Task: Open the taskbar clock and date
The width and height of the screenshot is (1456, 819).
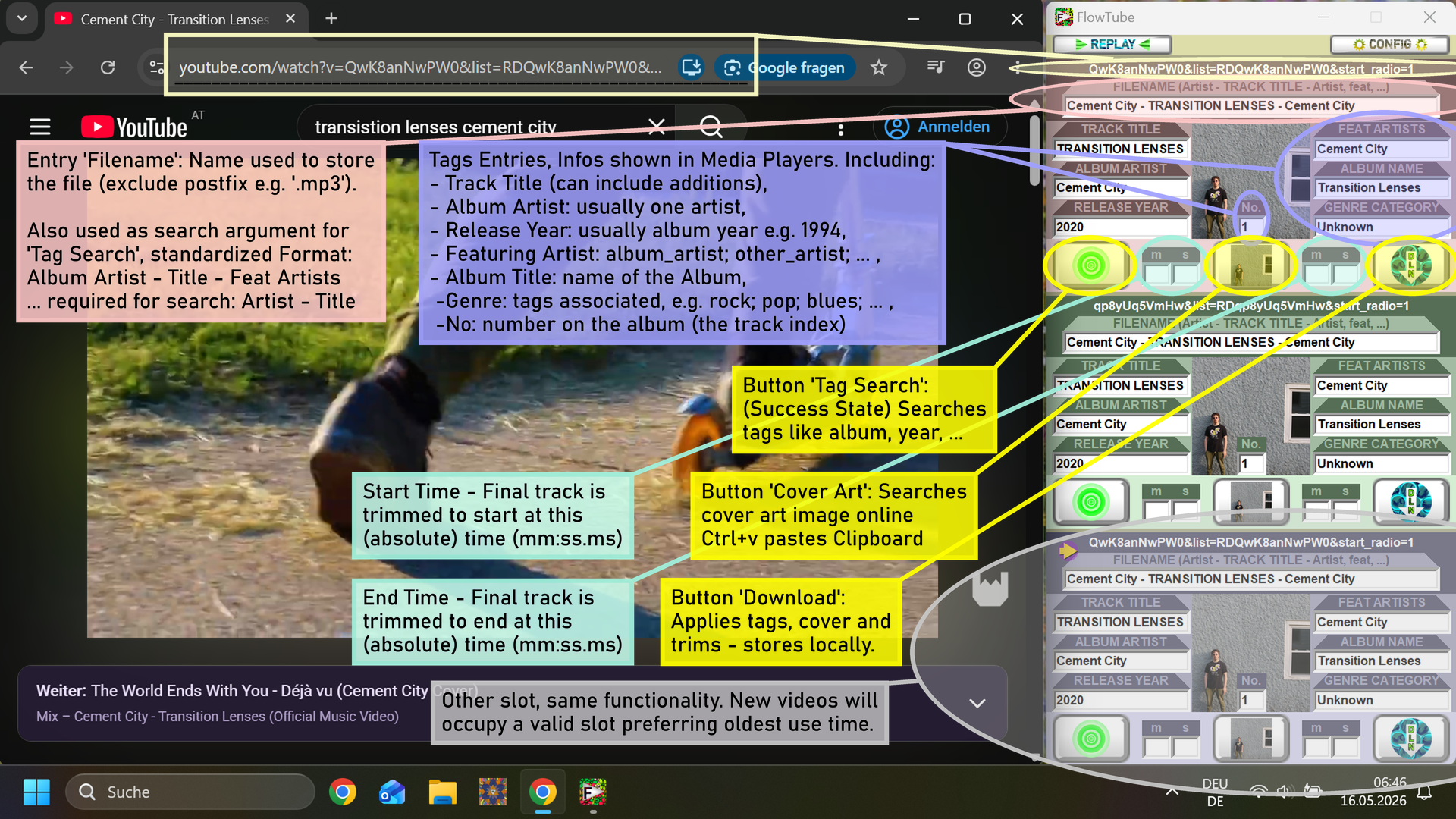Action: tap(1373, 792)
